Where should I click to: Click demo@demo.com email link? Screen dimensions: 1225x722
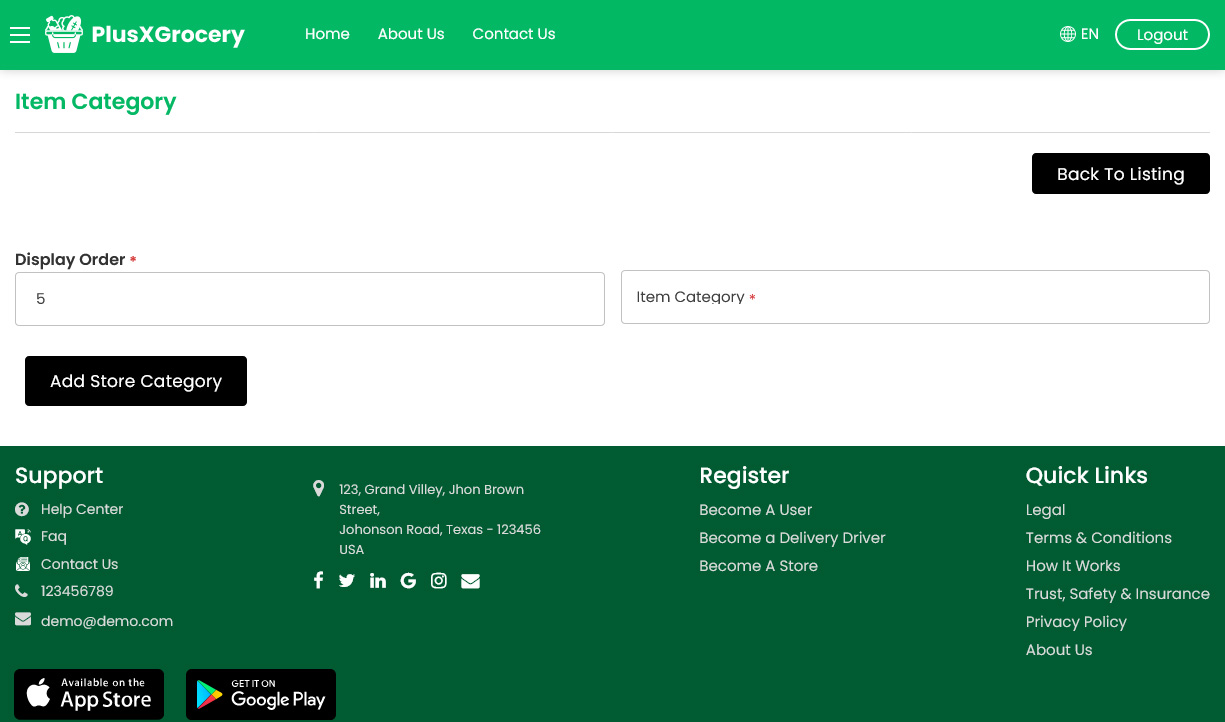[x=107, y=621]
